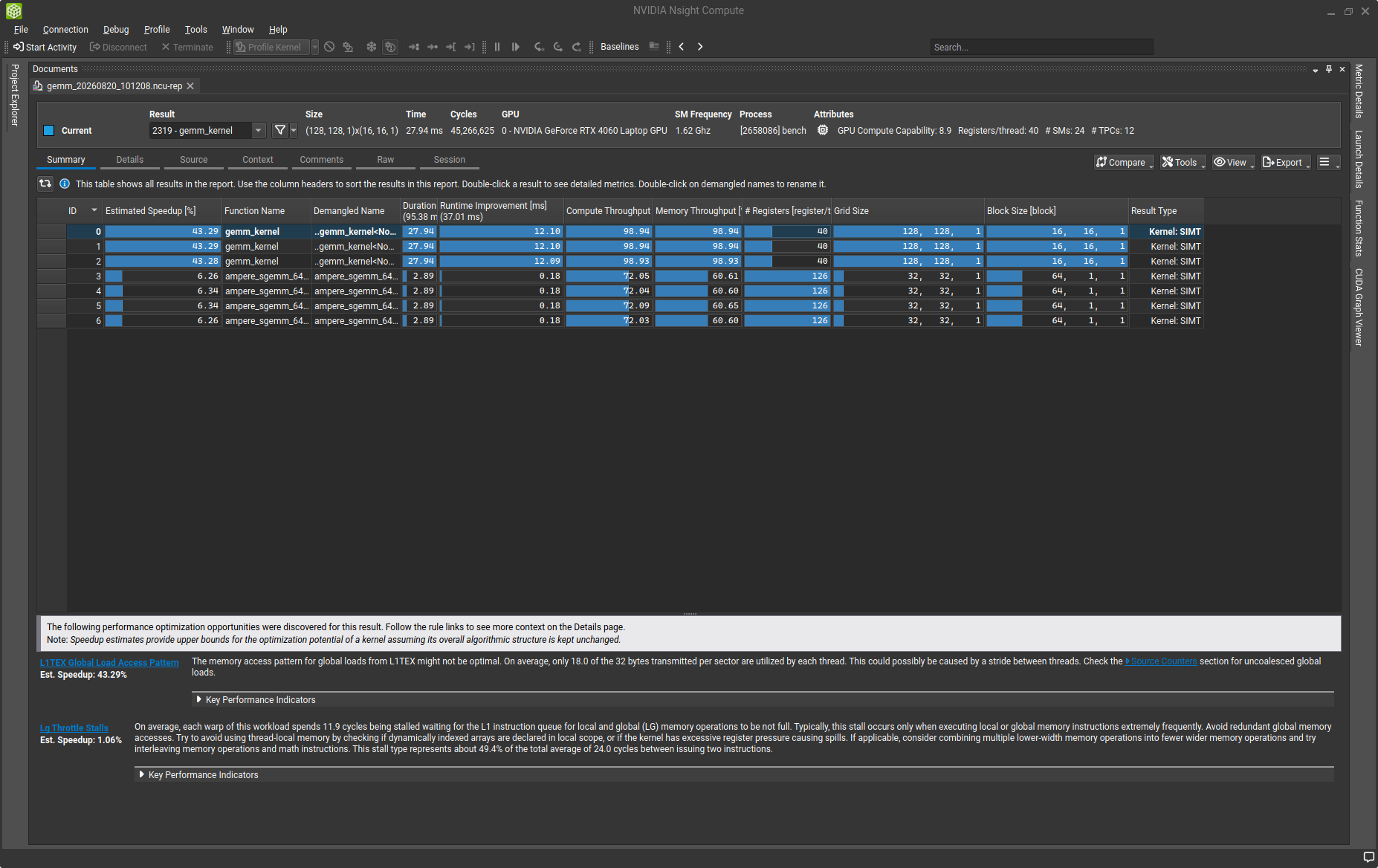Navigate back with the left chevron
The height and width of the screenshot is (868, 1378).
pos(682,47)
